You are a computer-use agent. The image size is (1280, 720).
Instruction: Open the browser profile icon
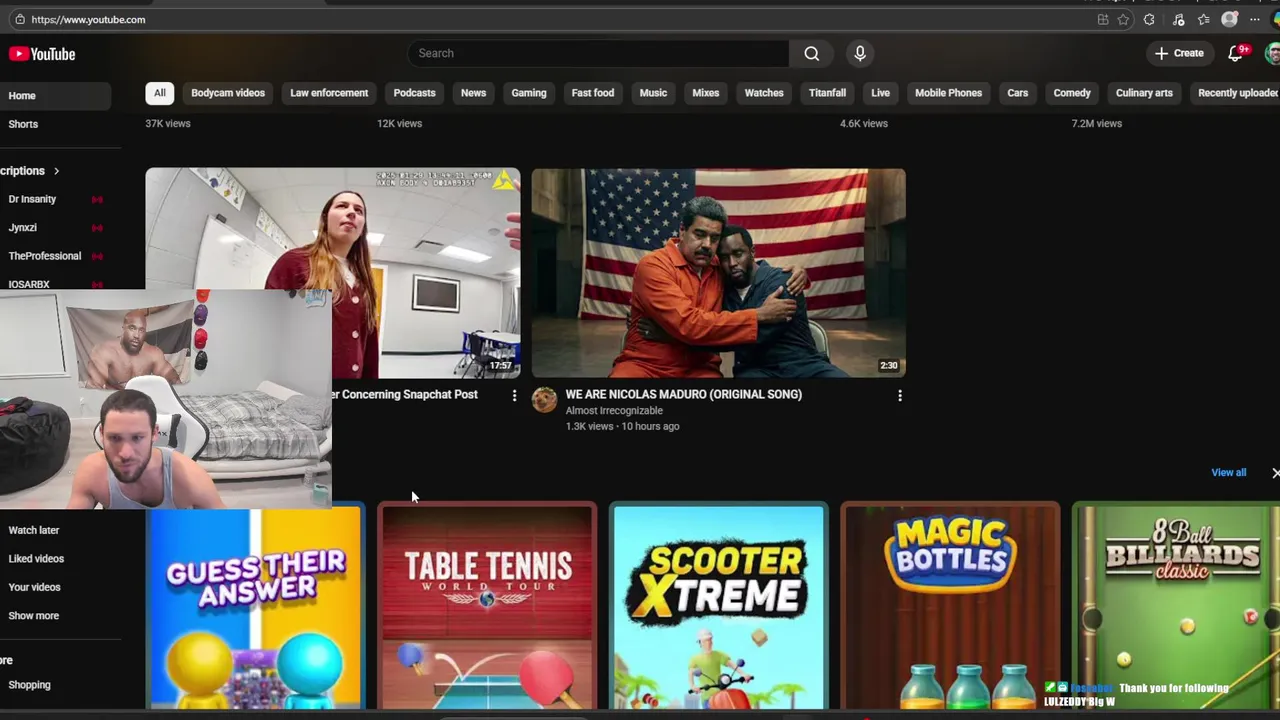(1230, 19)
